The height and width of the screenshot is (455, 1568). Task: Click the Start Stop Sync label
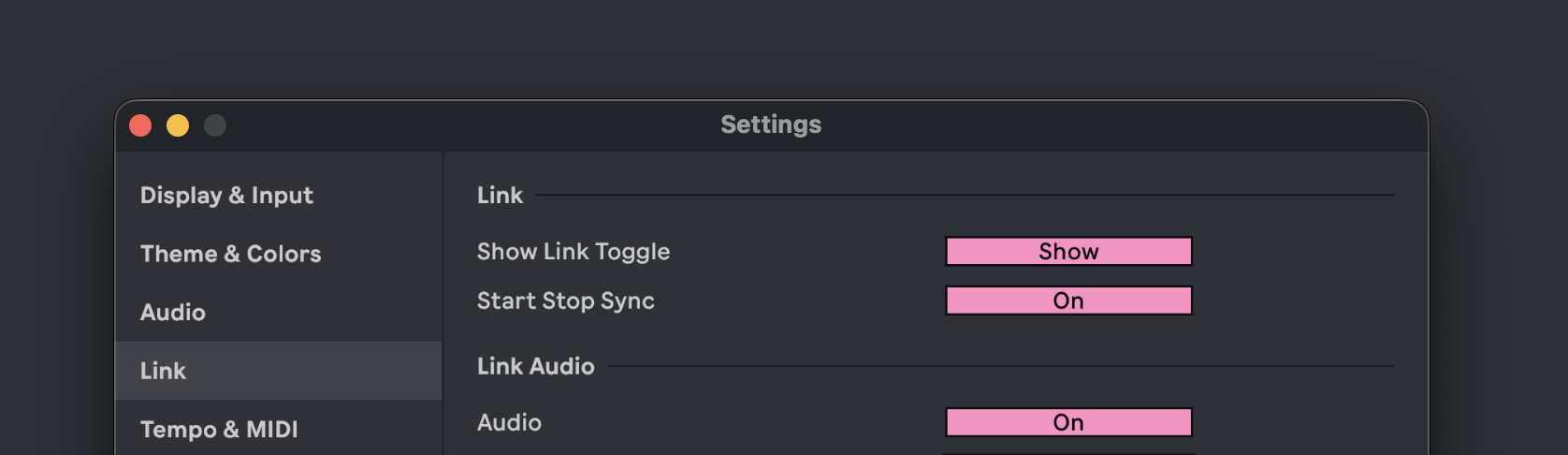coord(565,301)
